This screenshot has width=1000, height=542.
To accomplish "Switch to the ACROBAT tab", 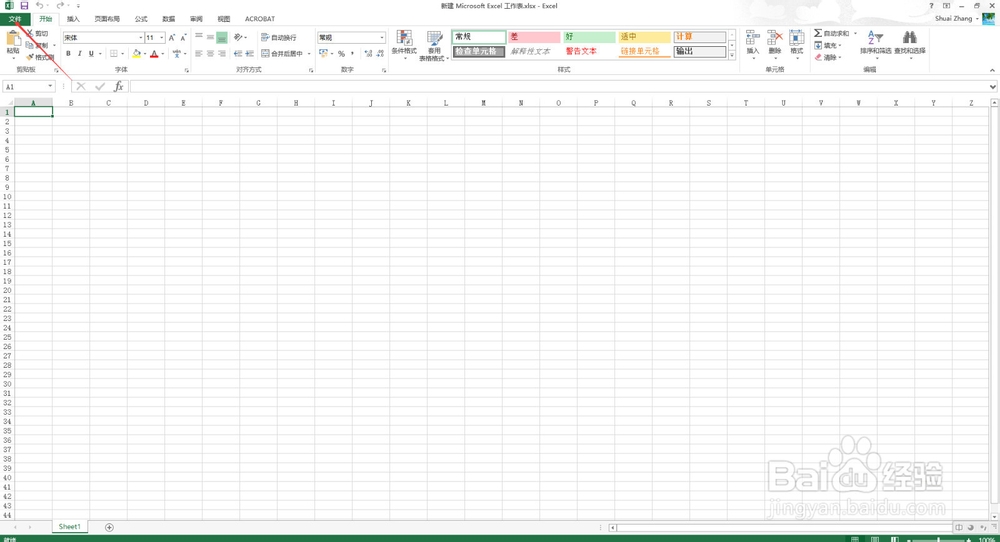I will (260, 19).
